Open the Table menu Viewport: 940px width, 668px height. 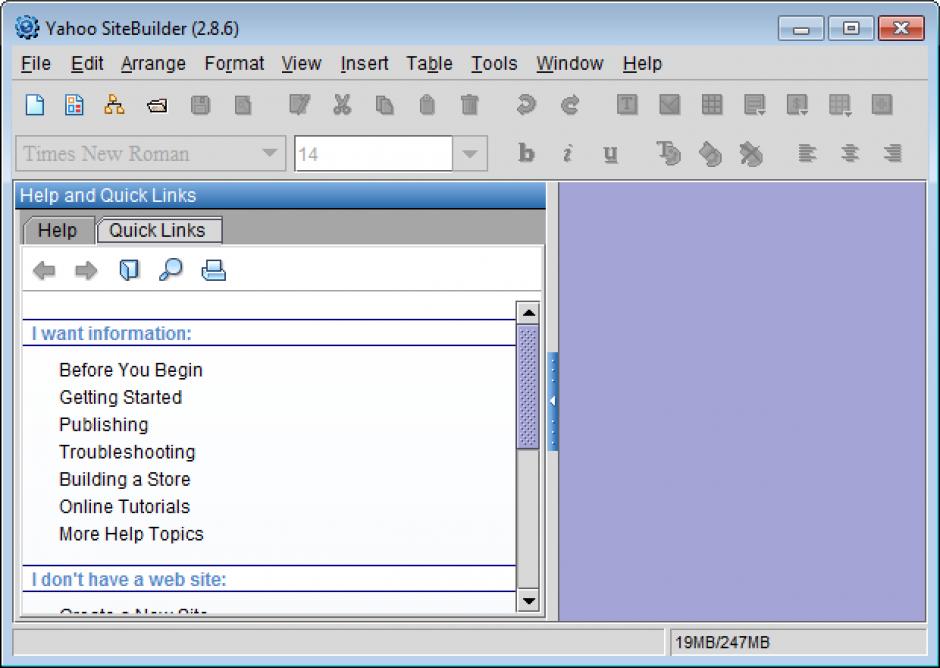point(429,64)
